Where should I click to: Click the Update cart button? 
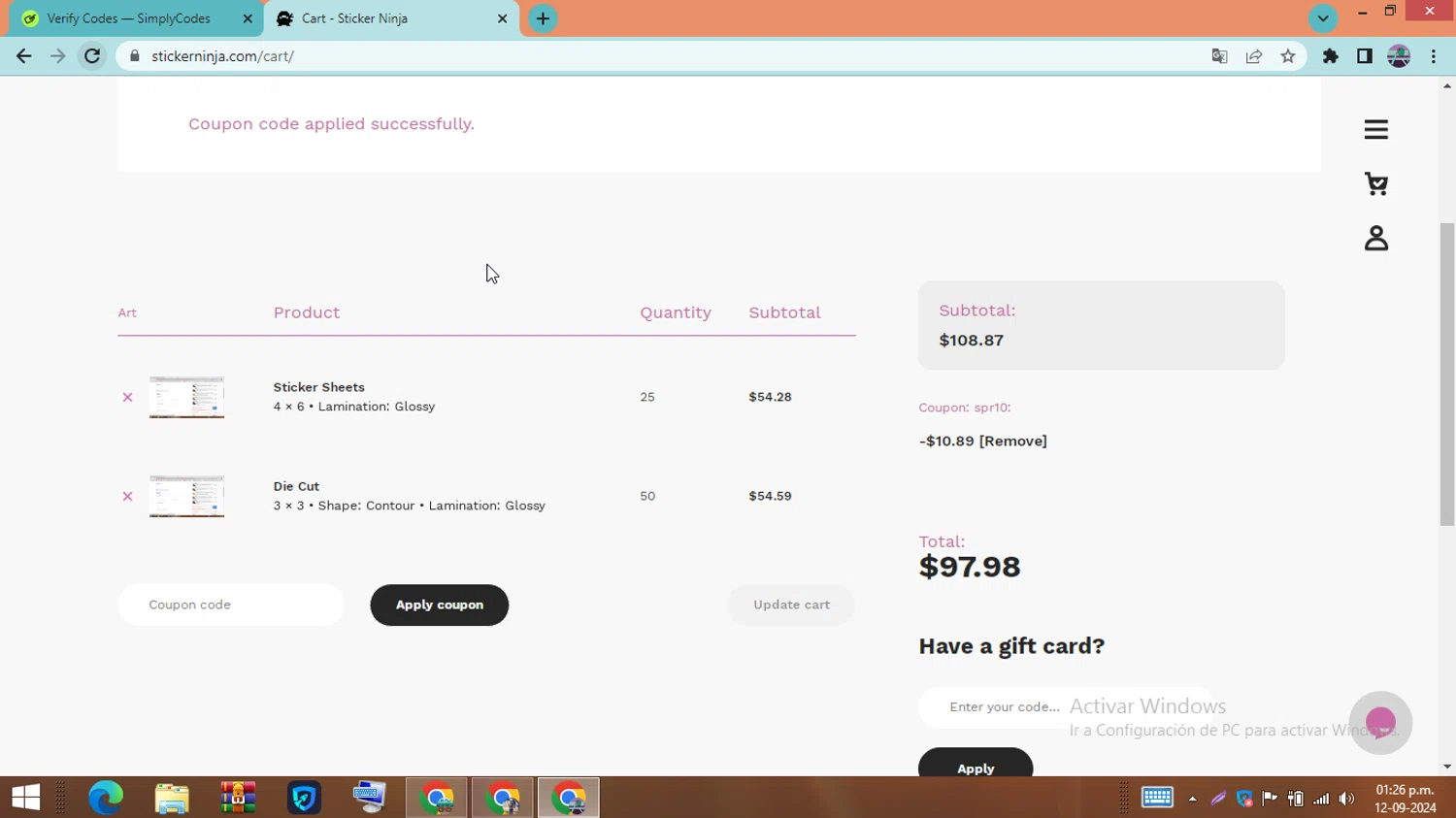coord(791,605)
